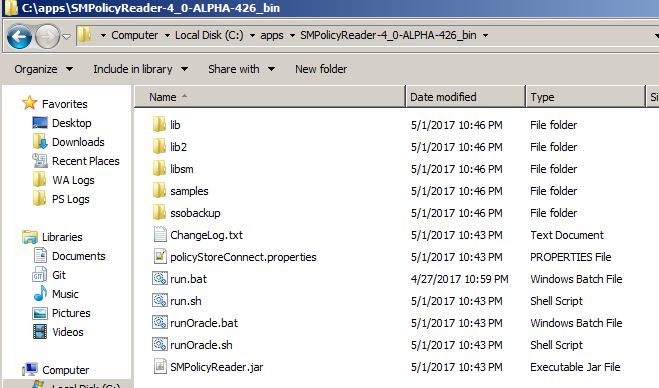Image resolution: width=659 pixels, height=388 pixels.
Task: Select the lib2 folder icon
Action: (159, 146)
